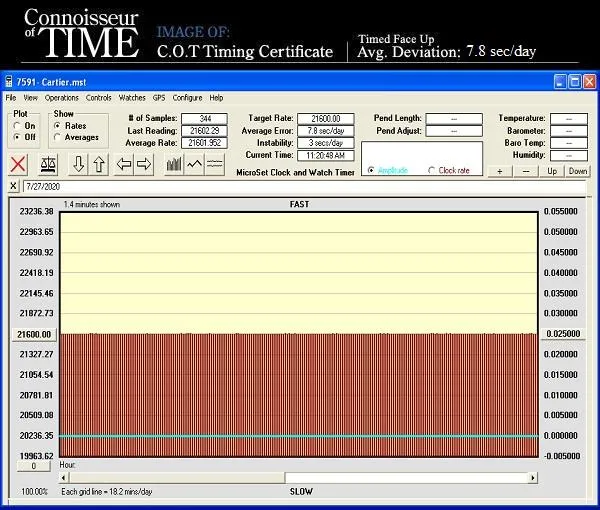
Task: Turn Plot On radio button
Action: pos(17,125)
